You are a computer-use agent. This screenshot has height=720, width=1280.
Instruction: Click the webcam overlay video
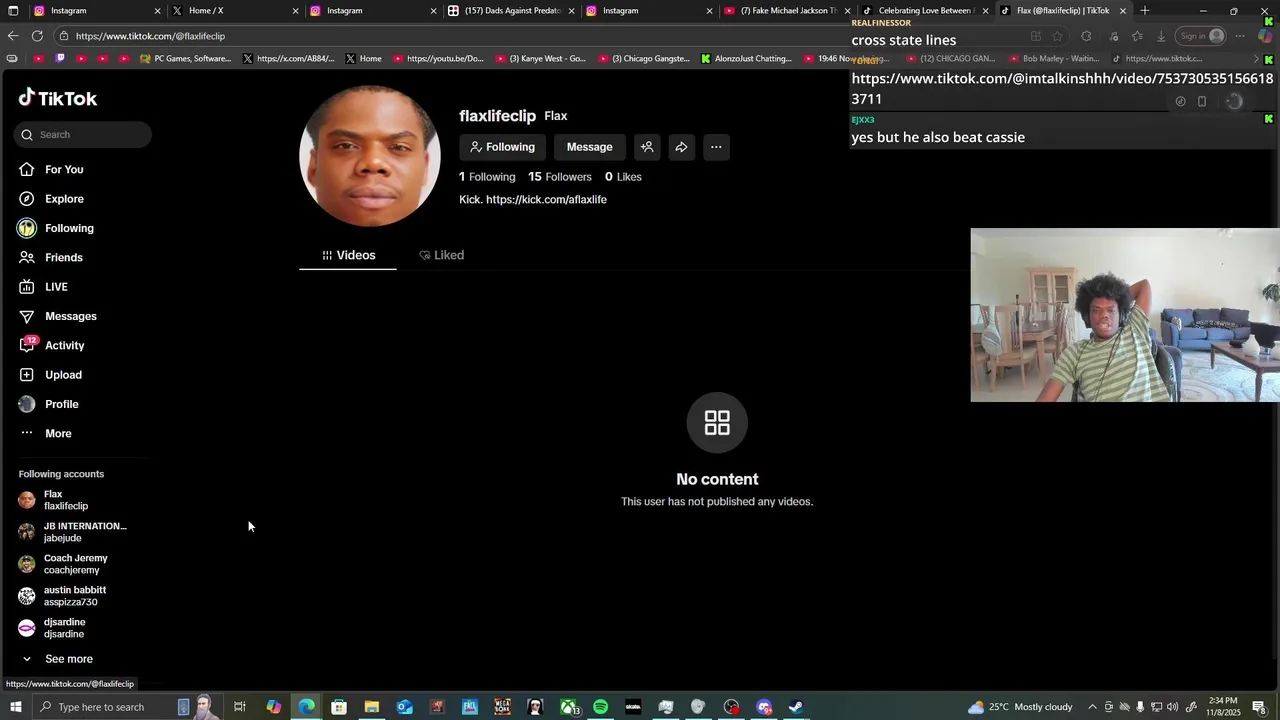(1125, 315)
